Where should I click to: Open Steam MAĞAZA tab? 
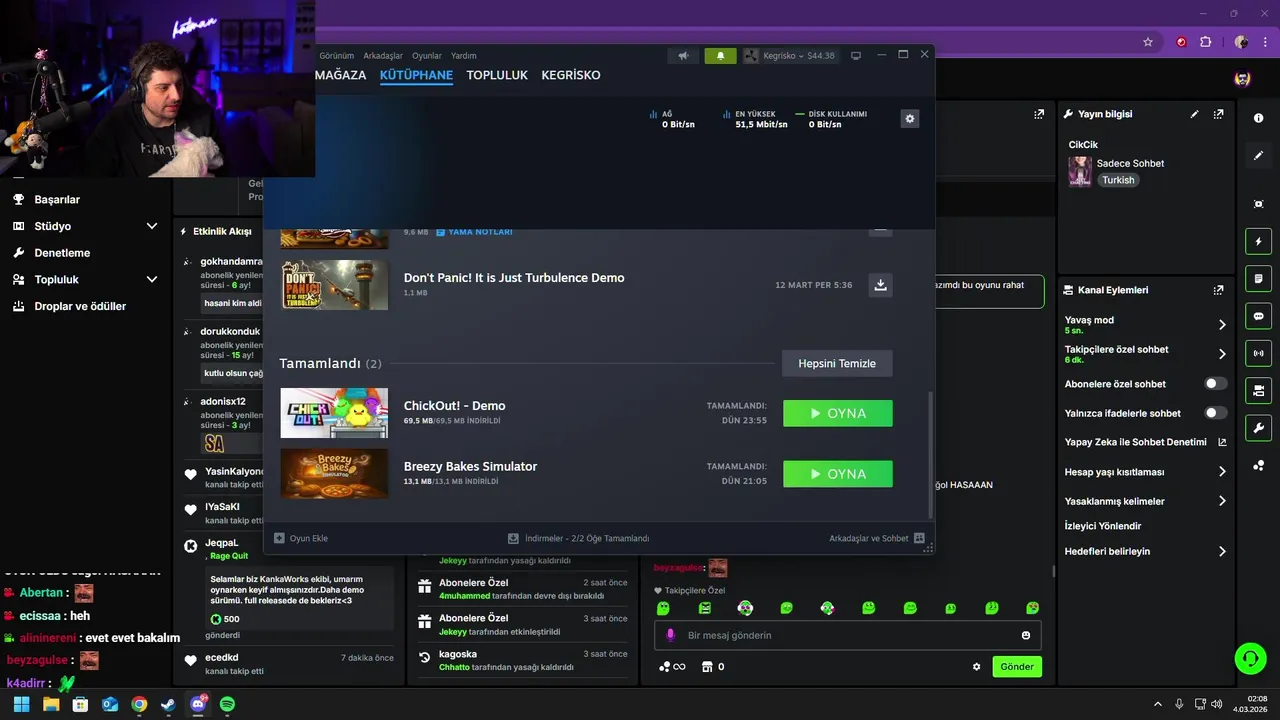[x=341, y=75]
